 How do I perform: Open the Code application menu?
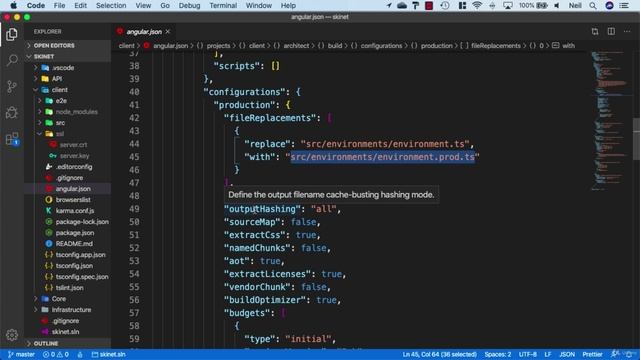tap(36, 5)
